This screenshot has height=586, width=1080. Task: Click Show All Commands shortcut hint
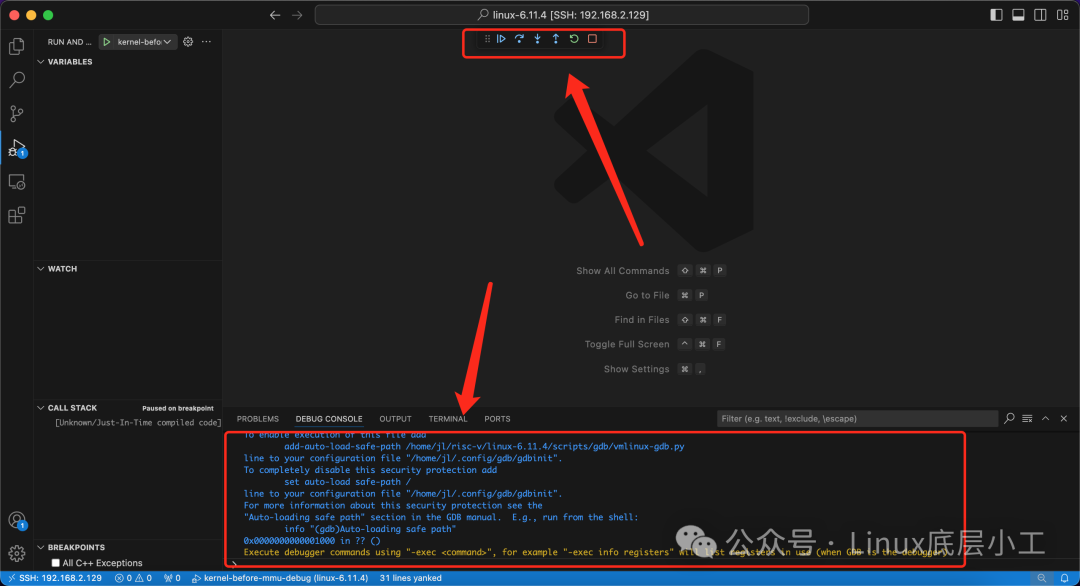(650, 271)
